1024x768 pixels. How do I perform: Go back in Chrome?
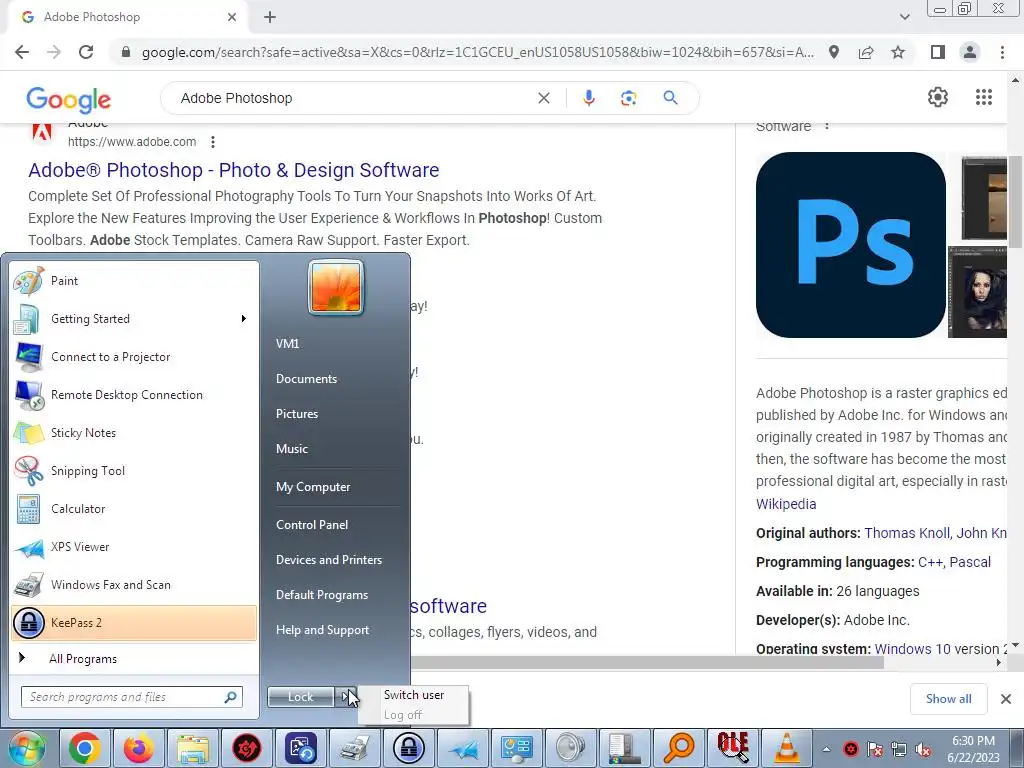click(22, 52)
